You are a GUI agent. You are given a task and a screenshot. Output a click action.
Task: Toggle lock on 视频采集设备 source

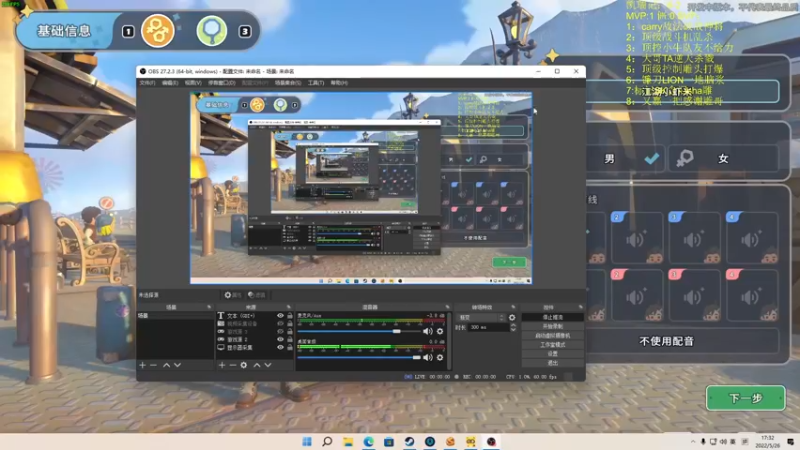click(x=290, y=323)
